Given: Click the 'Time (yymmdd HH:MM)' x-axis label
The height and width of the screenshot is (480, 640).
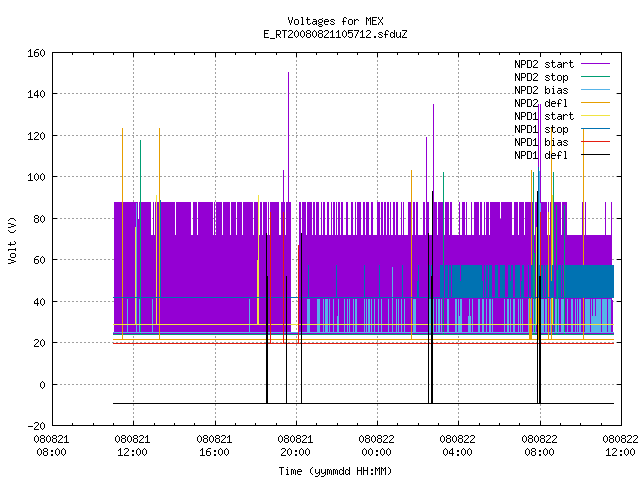Looking at the screenshot, I should pos(335,471).
